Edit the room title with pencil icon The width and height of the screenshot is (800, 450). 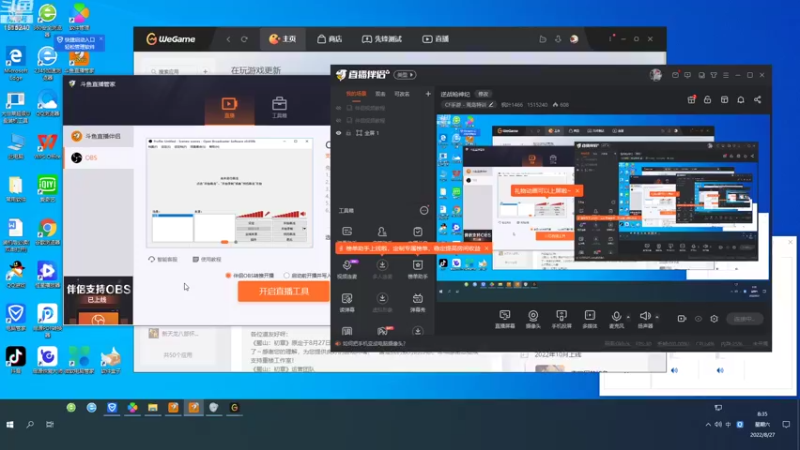491,105
